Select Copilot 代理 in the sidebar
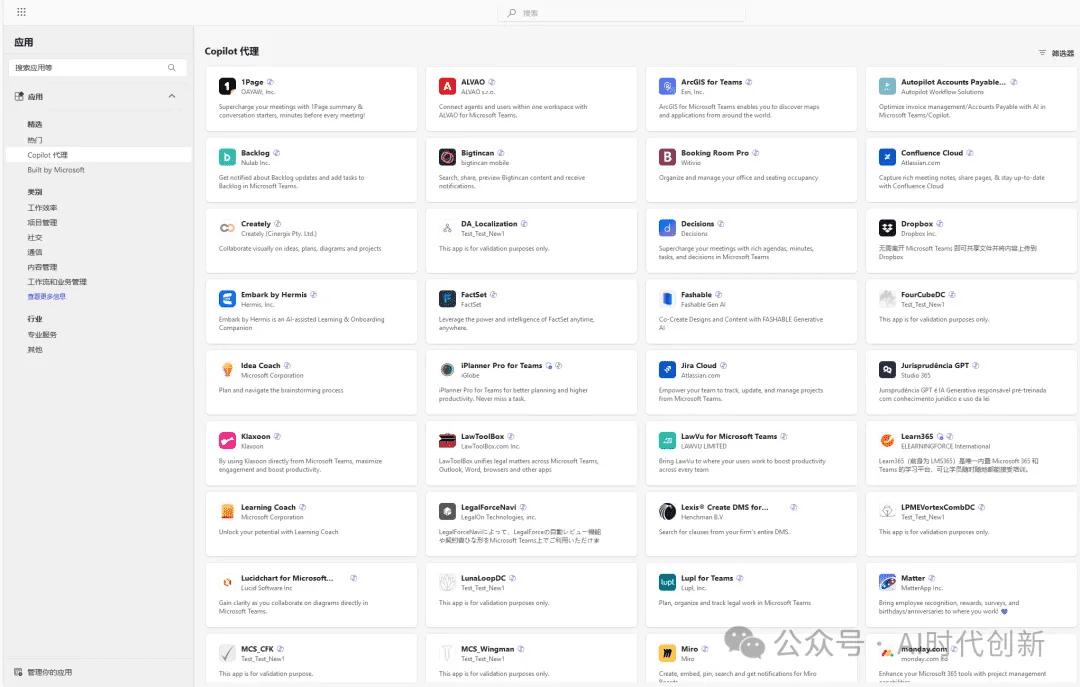1080x687 pixels. (98, 155)
